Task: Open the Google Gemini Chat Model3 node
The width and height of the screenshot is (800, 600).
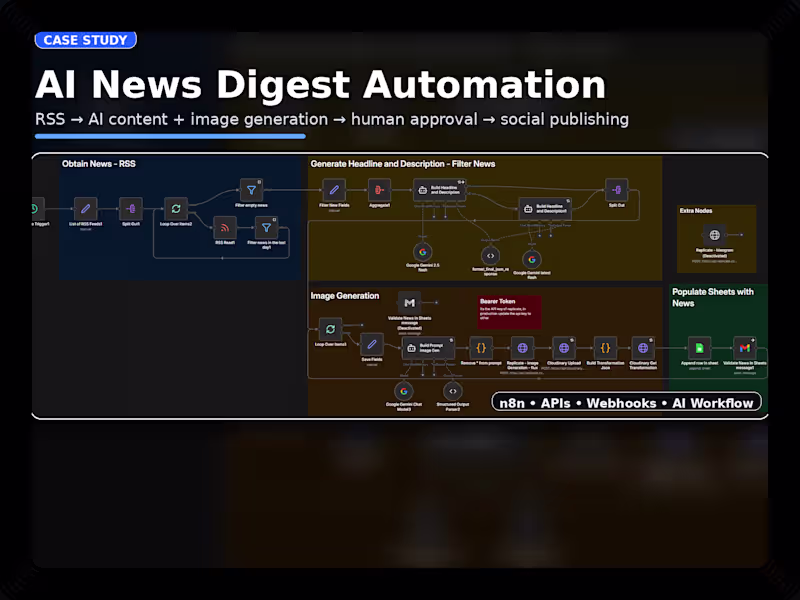Action: click(404, 391)
